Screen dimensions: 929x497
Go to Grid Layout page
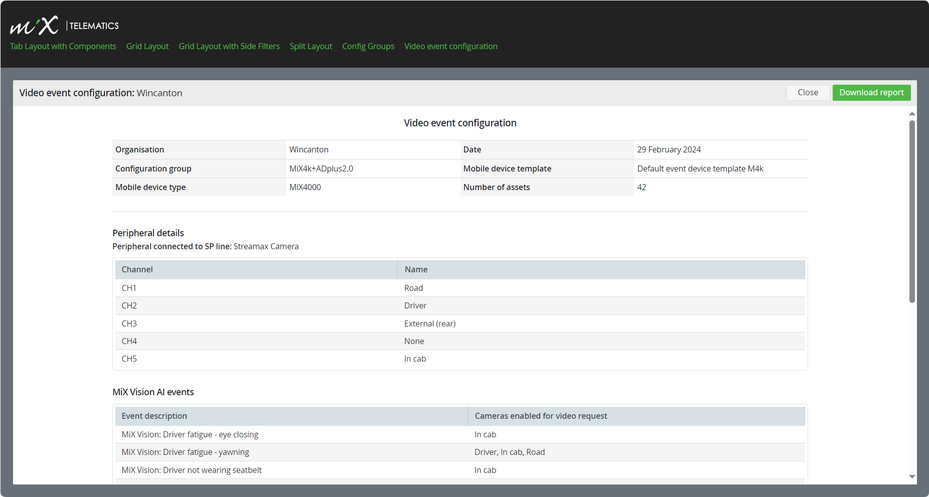coord(147,46)
